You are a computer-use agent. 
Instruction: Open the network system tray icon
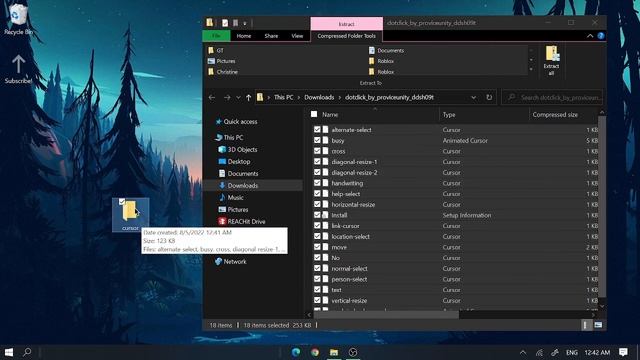540,352
